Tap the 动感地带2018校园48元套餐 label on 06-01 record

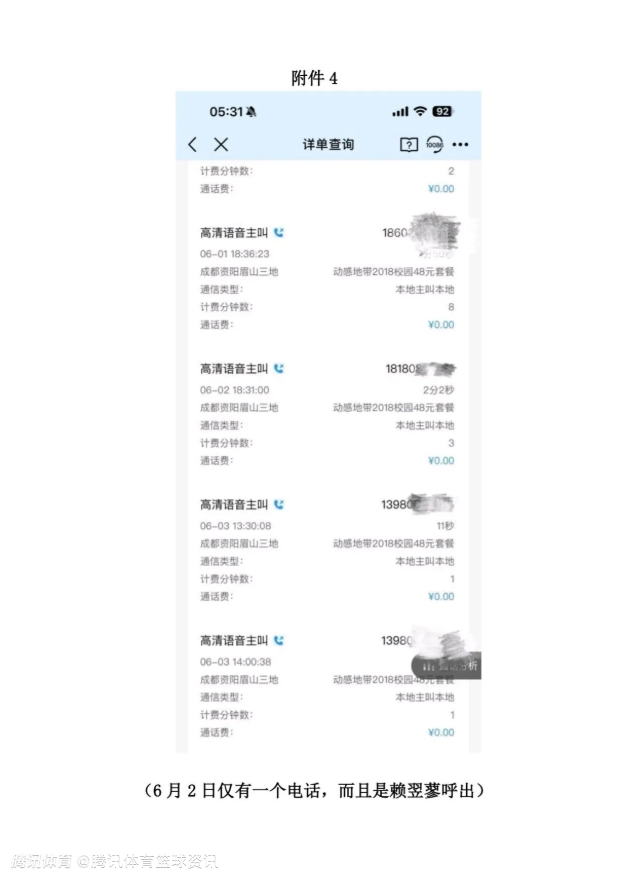pos(393,272)
